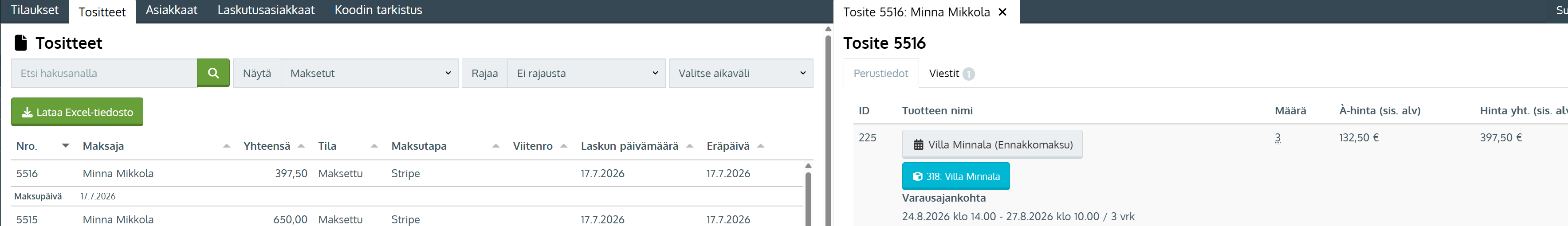Click the Nro. column sort arrow
Screen dimensions: 1568x226
pyautogui.click(x=66, y=146)
